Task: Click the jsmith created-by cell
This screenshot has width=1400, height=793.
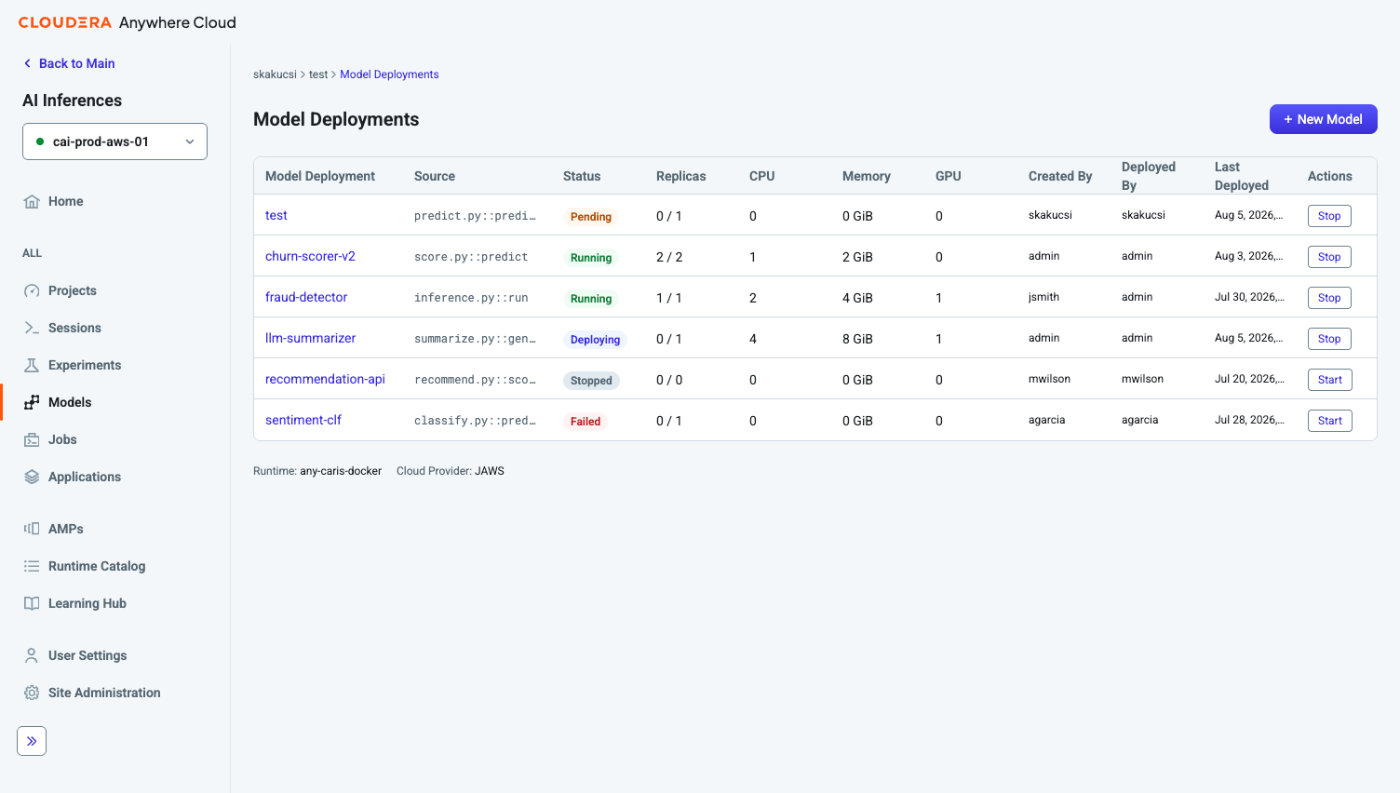Action: point(1044,297)
